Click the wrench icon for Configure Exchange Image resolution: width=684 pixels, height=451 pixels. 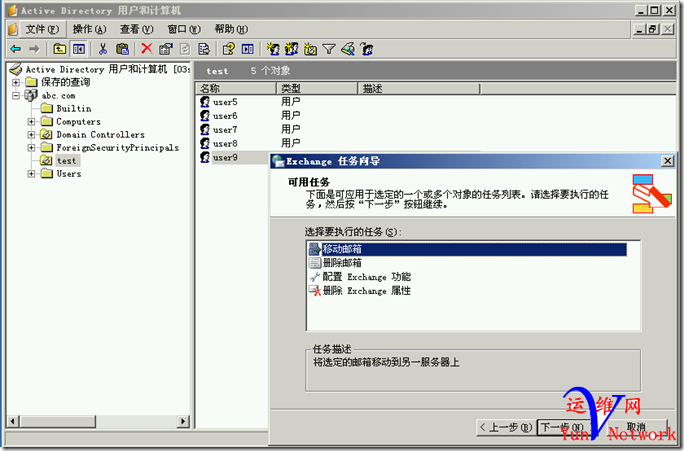tap(315, 277)
